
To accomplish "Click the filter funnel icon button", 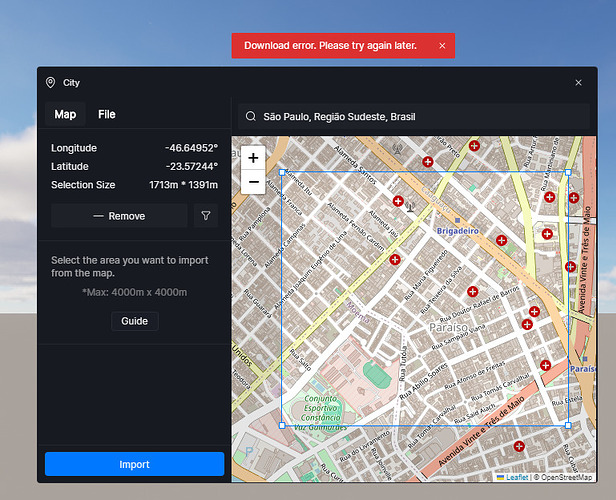I will (205, 216).
